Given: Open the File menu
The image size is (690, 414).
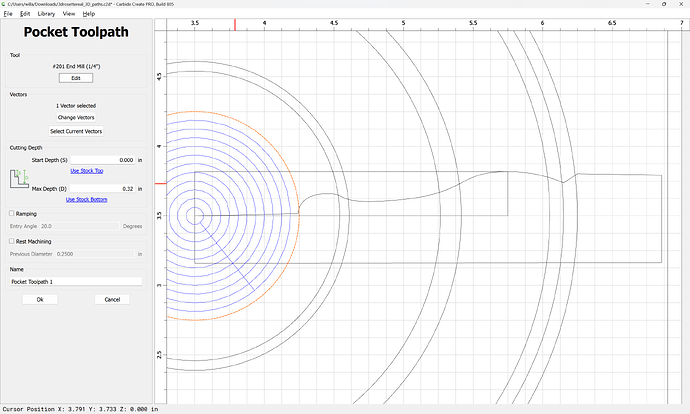Looking at the screenshot, I should pos(8,15).
